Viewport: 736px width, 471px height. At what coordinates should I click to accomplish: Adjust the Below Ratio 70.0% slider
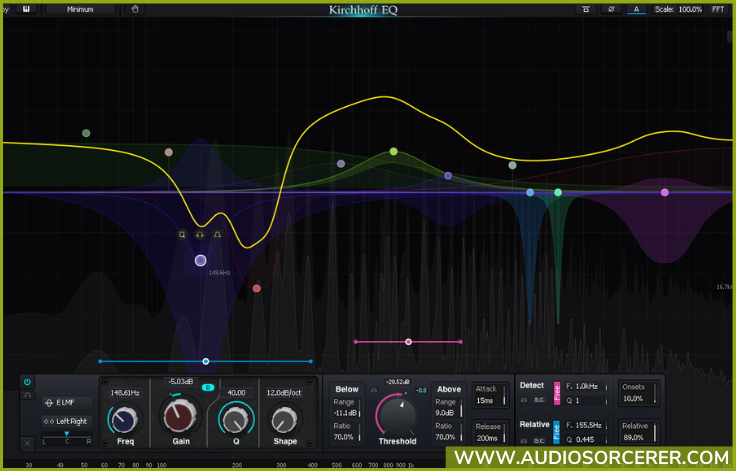pyautogui.click(x=346, y=432)
